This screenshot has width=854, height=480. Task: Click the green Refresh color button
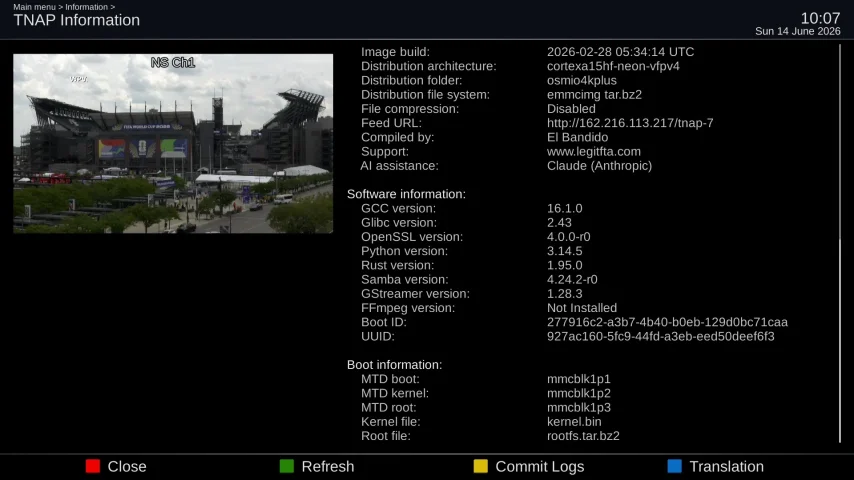286,466
